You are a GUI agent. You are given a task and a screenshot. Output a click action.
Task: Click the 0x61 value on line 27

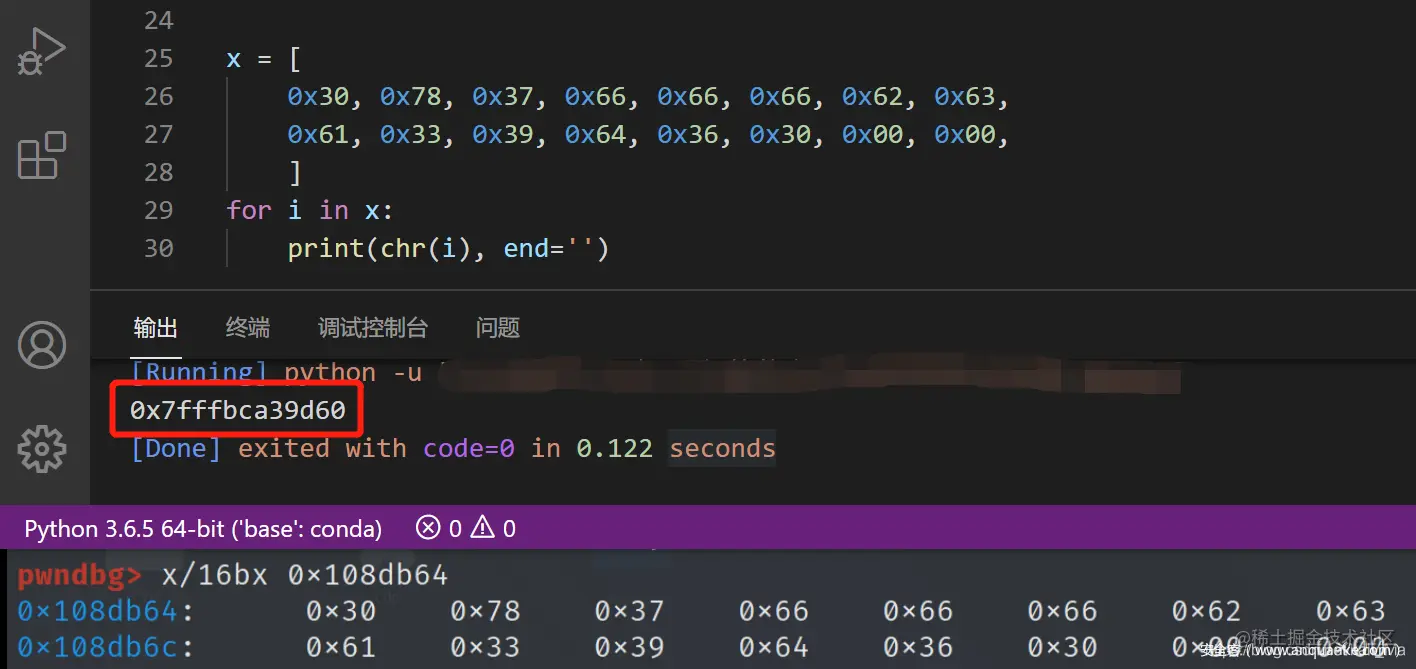[x=317, y=135]
